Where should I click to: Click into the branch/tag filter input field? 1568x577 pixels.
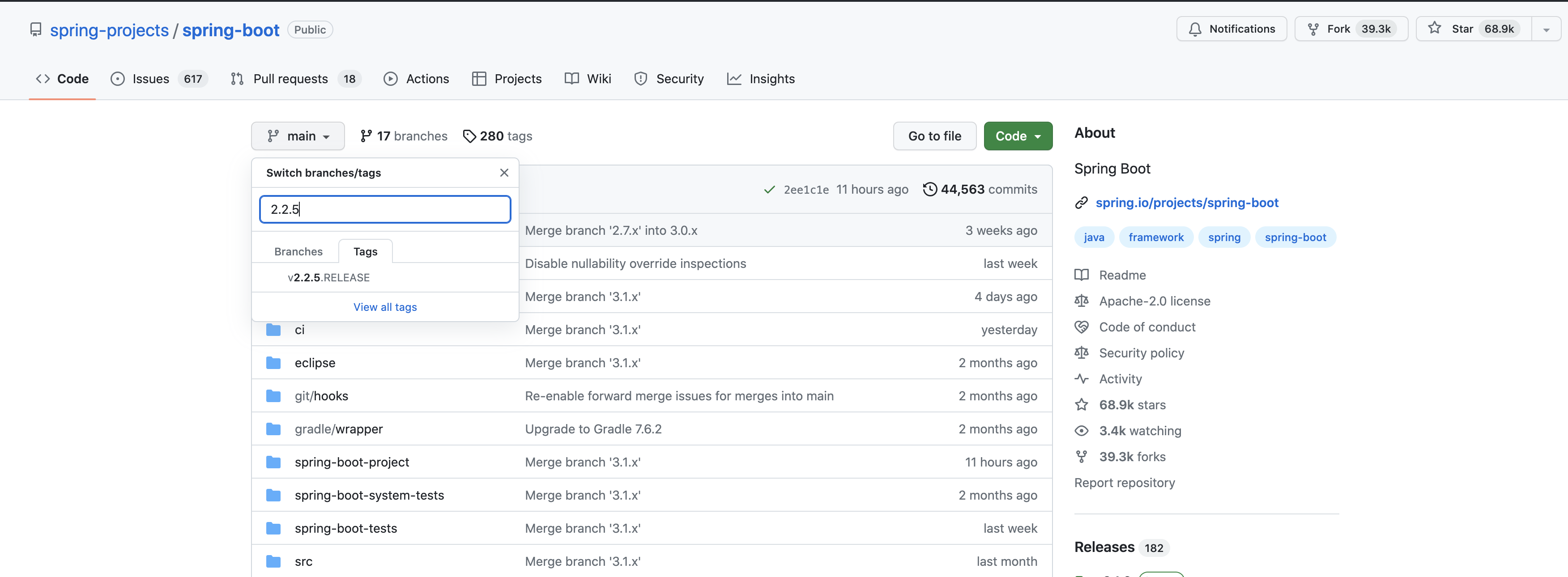385,209
